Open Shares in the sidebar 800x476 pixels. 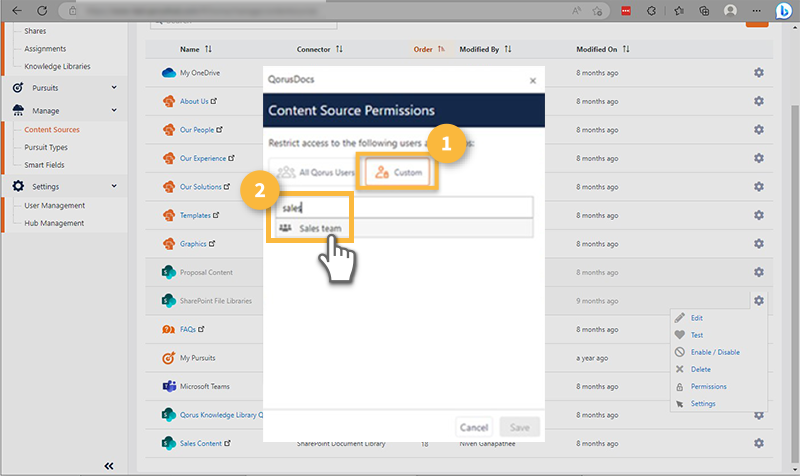coord(35,31)
